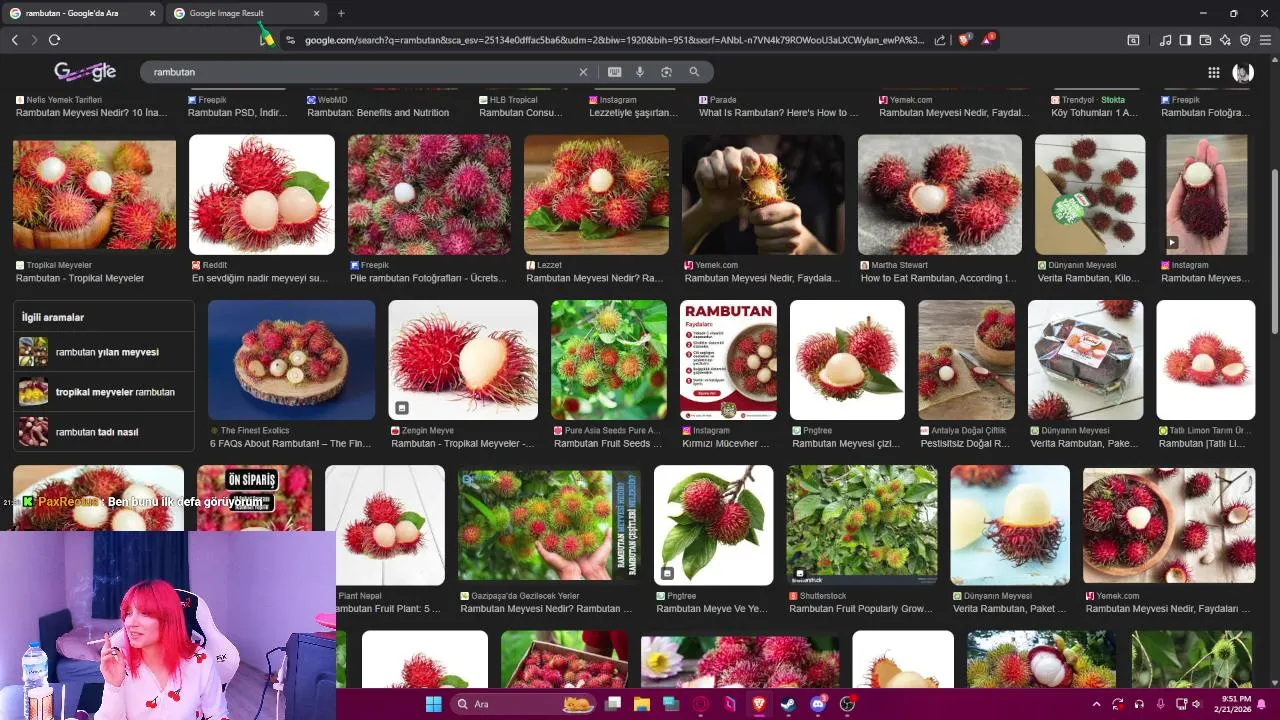The width and height of the screenshot is (1280, 720).
Task: Click the Windows taskbar 'Ara' search box
Action: point(523,704)
